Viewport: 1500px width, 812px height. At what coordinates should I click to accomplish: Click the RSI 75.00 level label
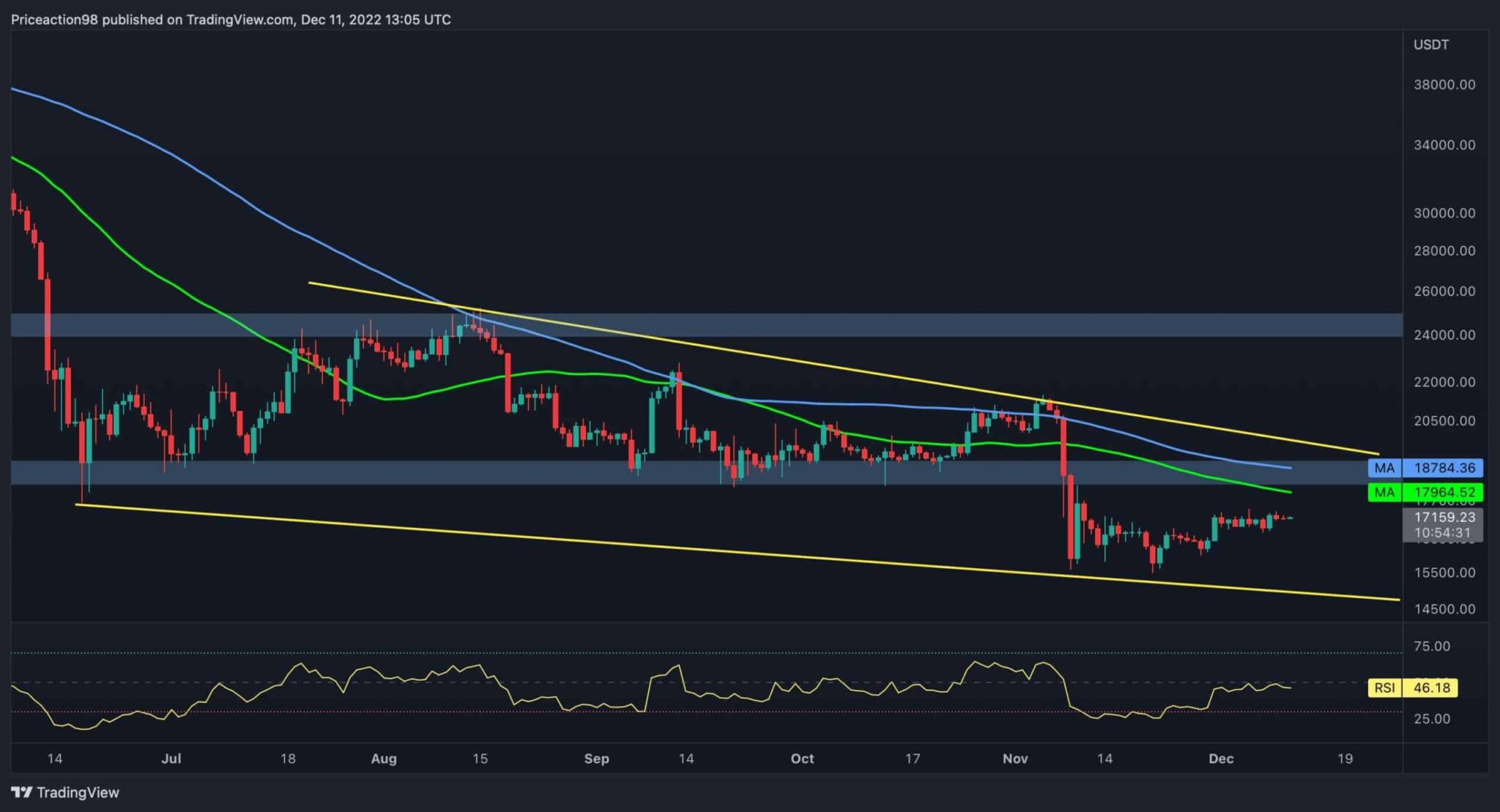1431,647
